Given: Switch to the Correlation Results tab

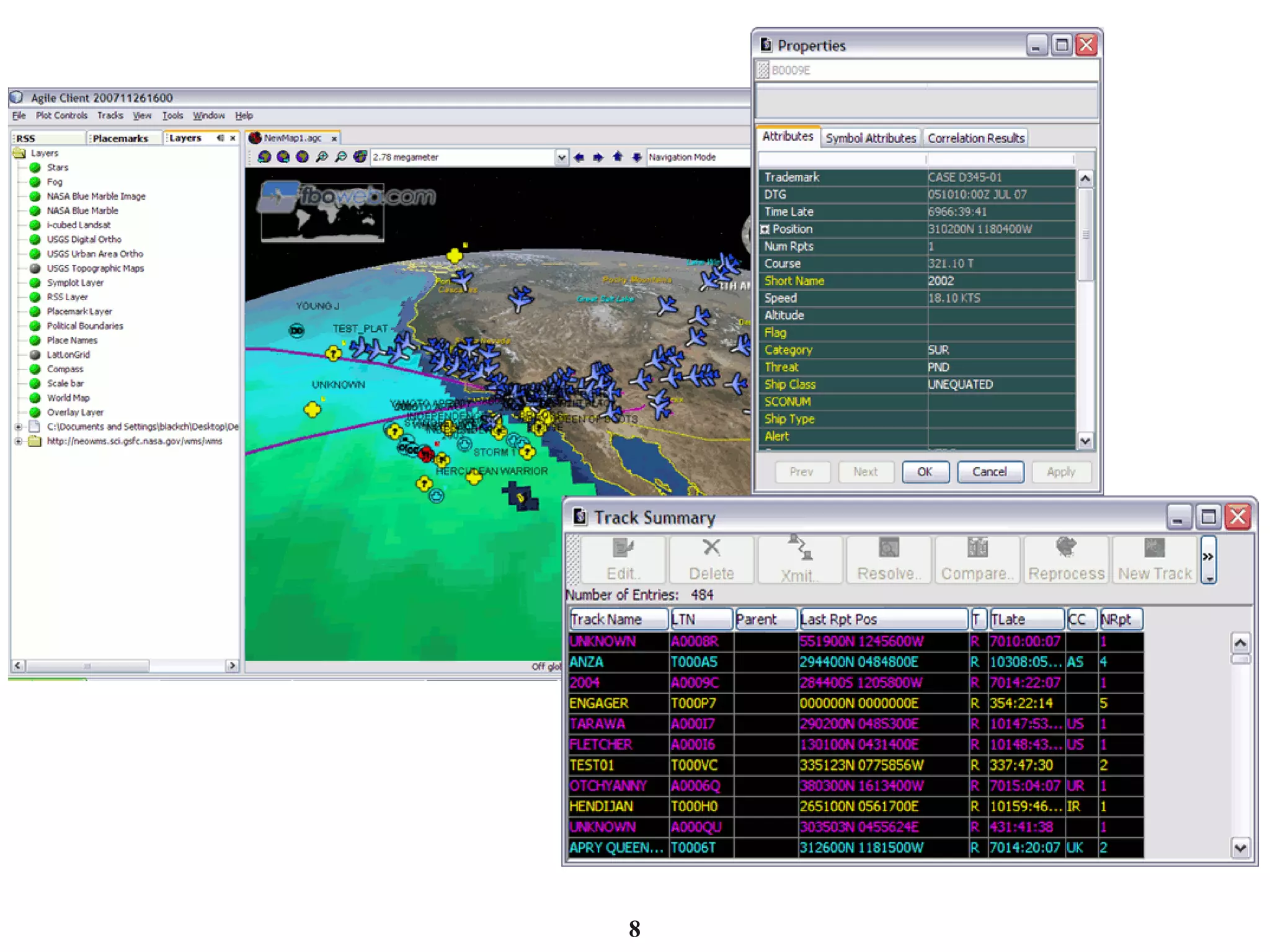Looking at the screenshot, I should [976, 138].
